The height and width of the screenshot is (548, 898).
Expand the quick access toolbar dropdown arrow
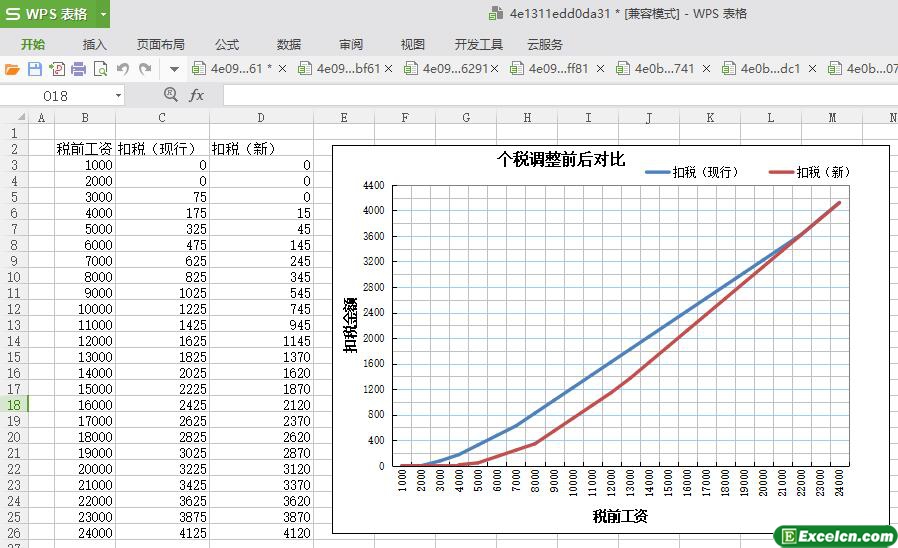pyautogui.click(x=174, y=70)
